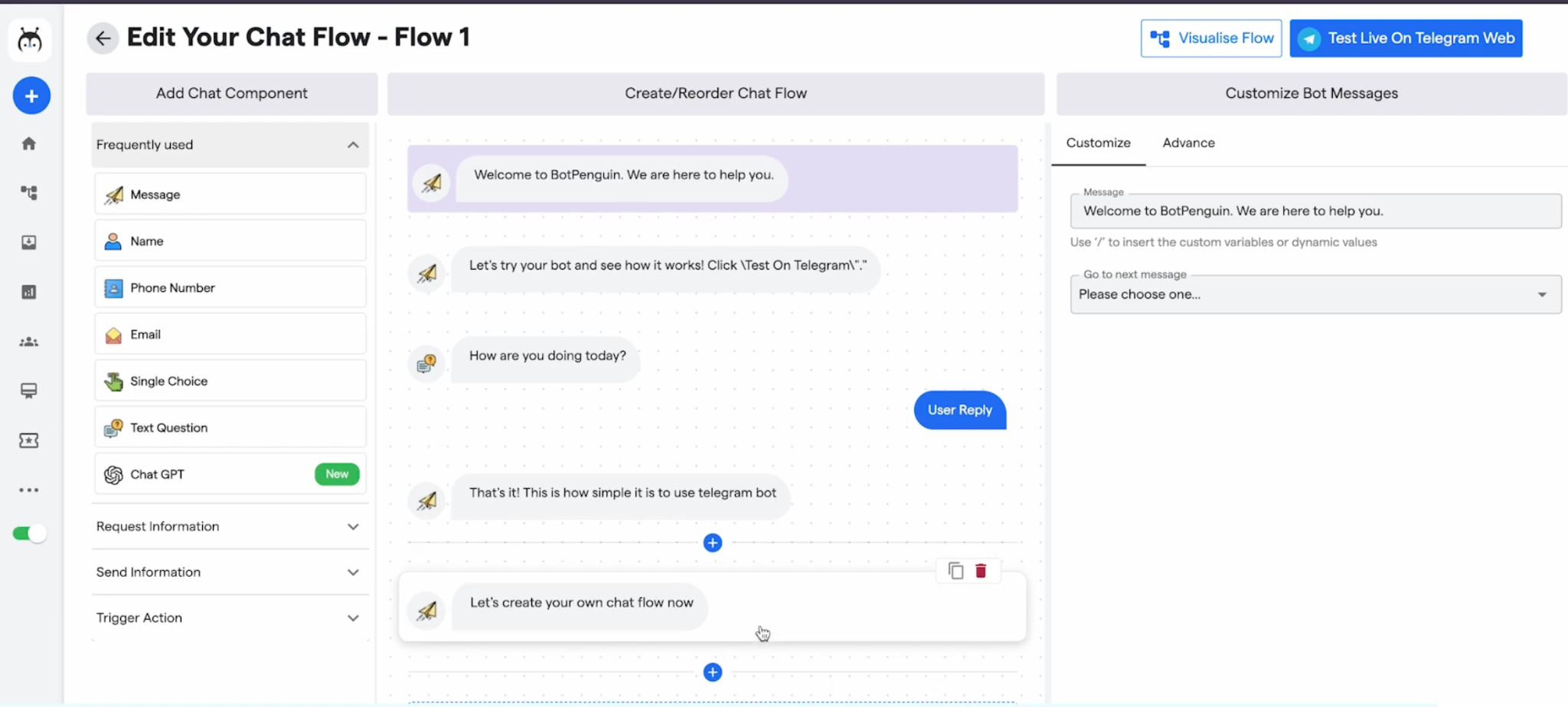Click the icon beside "Let's try your bot" message
The image size is (1568, 707).
pos(427,273)
